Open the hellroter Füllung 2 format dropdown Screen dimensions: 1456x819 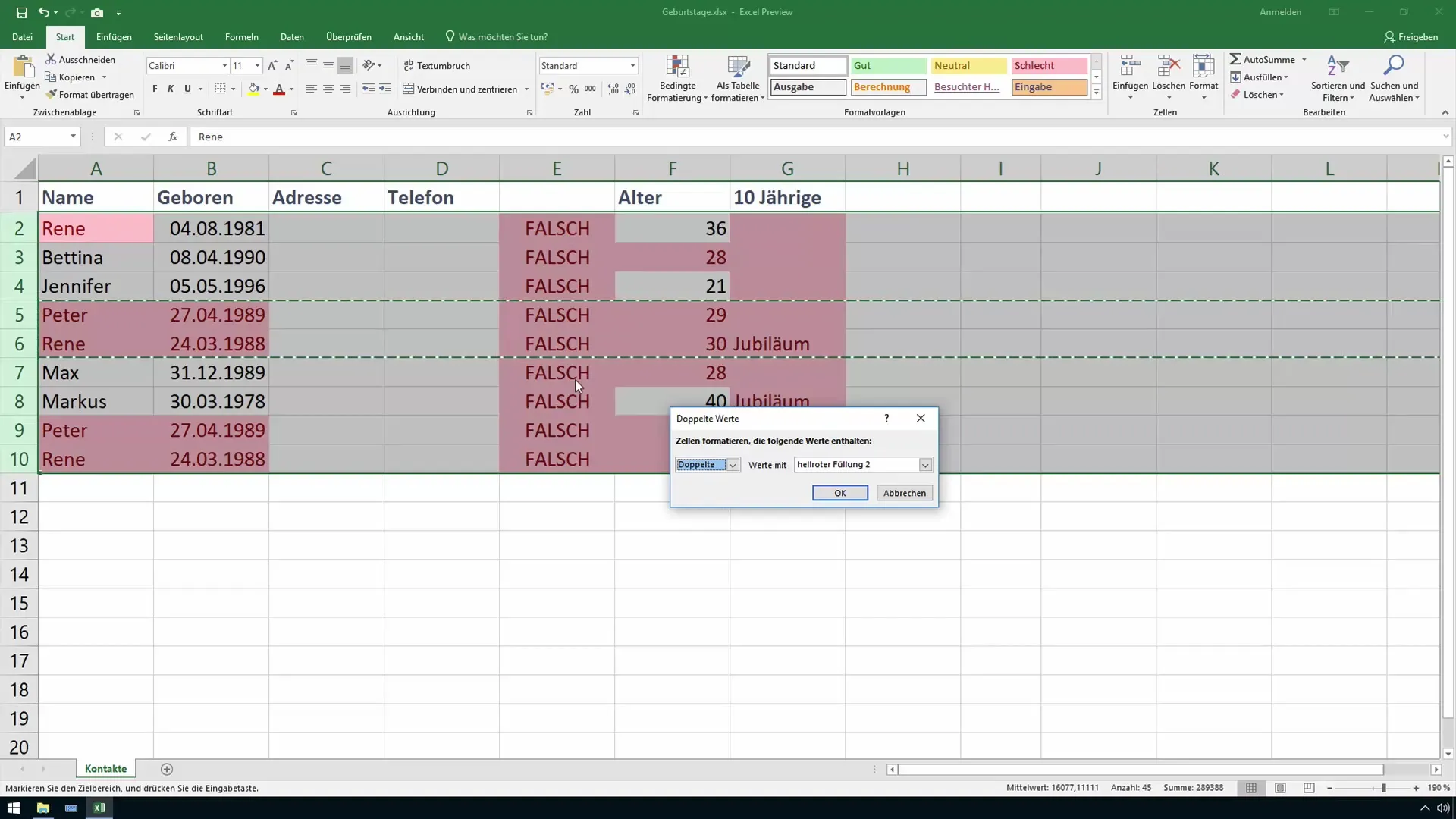pyautogui.click(x=925, y=465)
